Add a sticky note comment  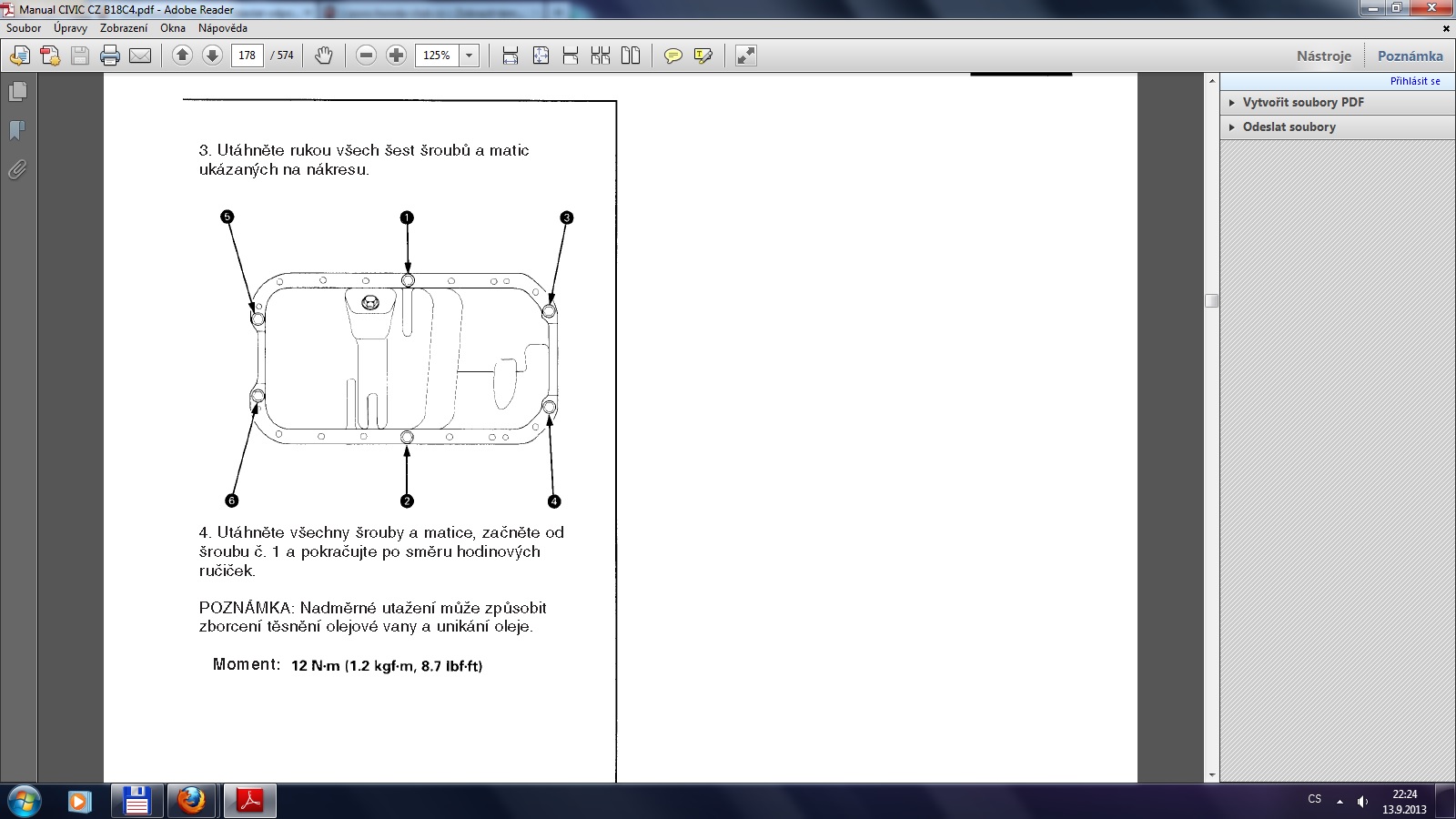pos(672,56)
